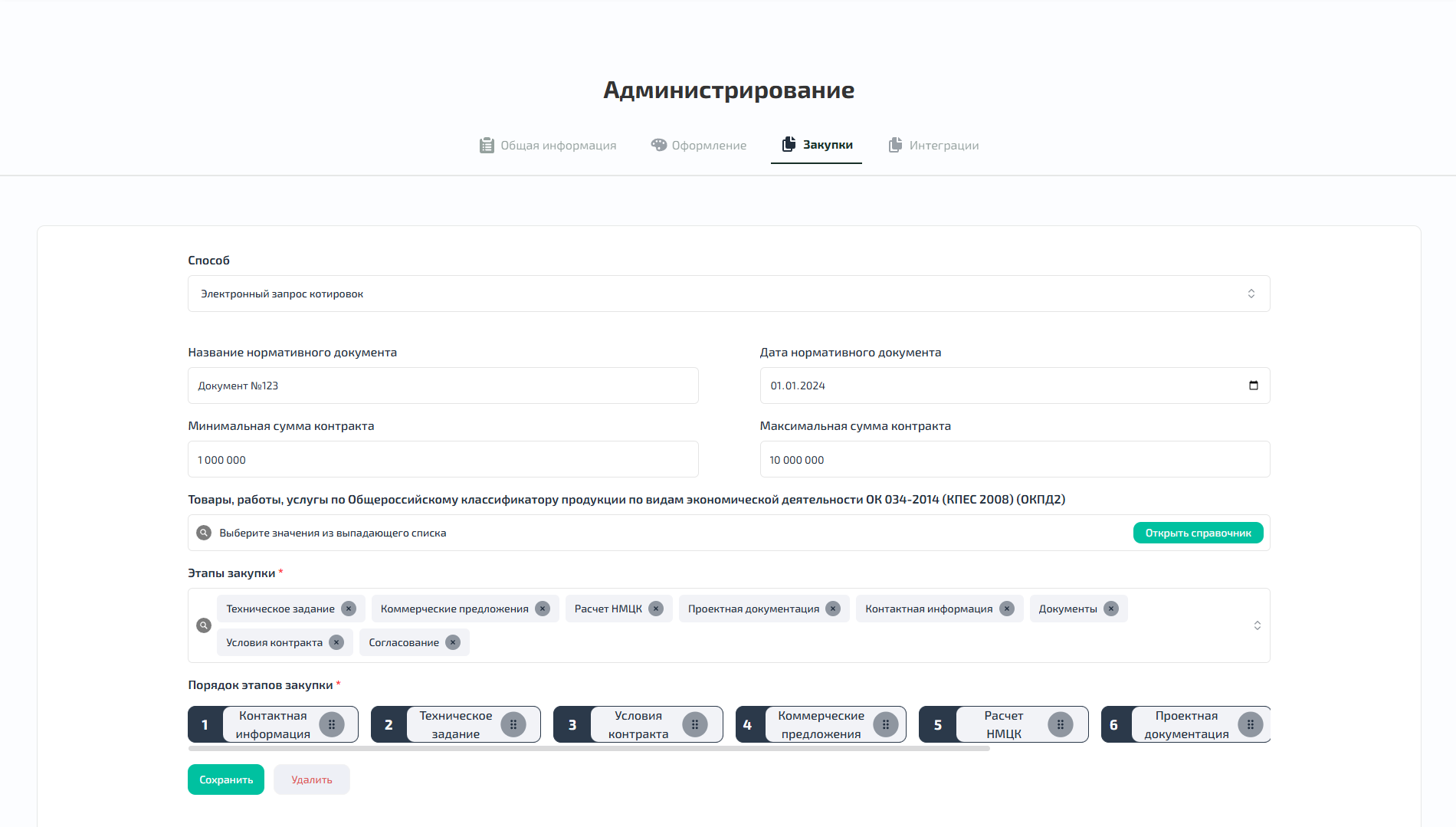Click the "Открыть справочник" button
Viewport: 1456px width, 827px height.
pyautogui.click(x=1198, y=532)
